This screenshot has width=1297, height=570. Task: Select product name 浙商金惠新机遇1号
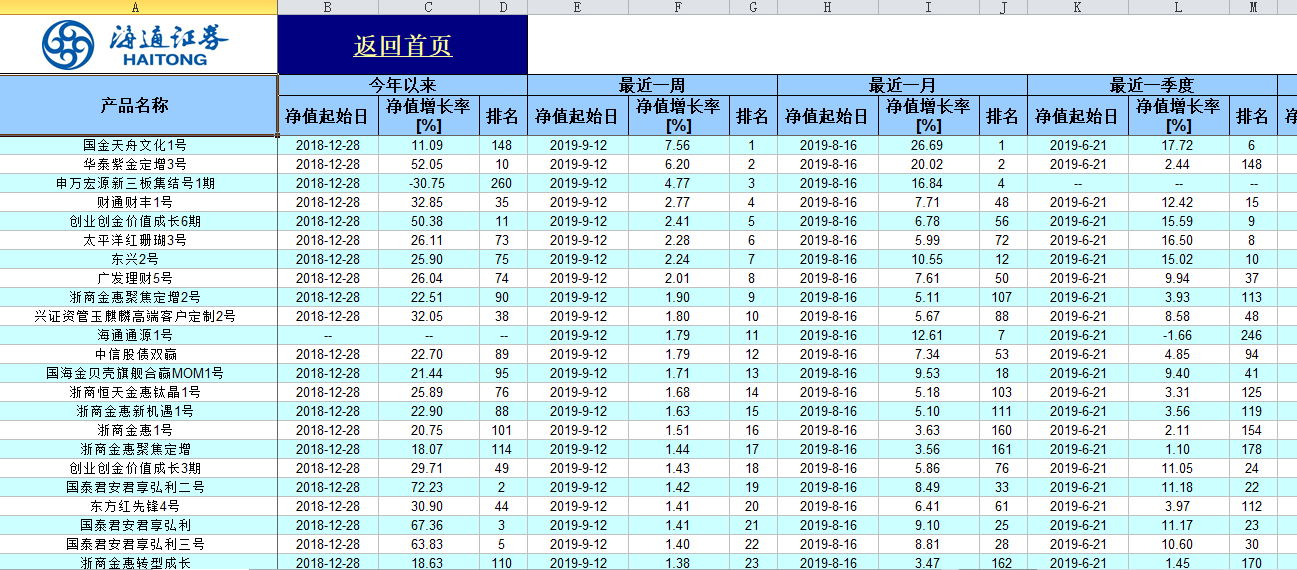pyautogui.click(x=135, y=411)
